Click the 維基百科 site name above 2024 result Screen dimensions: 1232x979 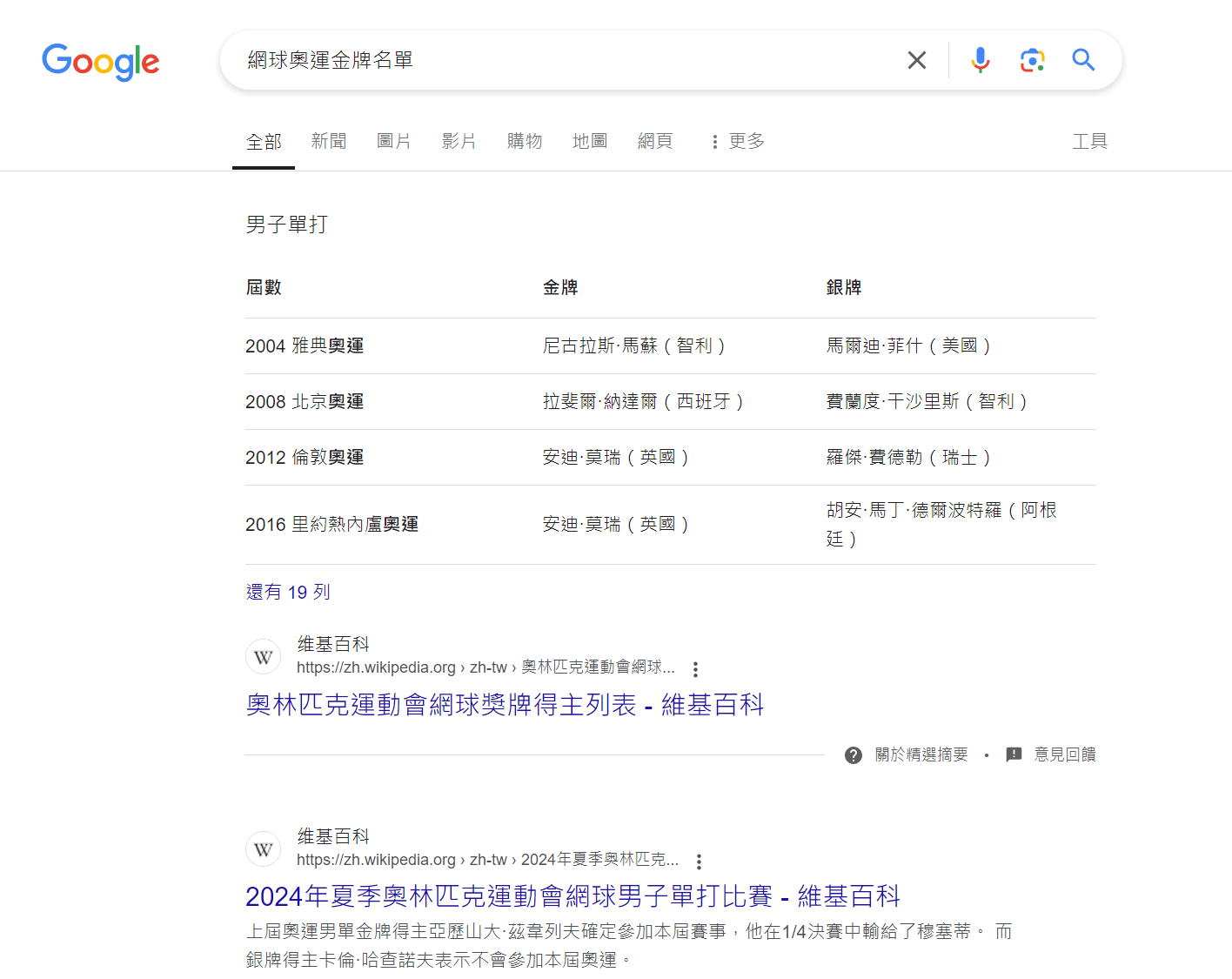point(333,836)
